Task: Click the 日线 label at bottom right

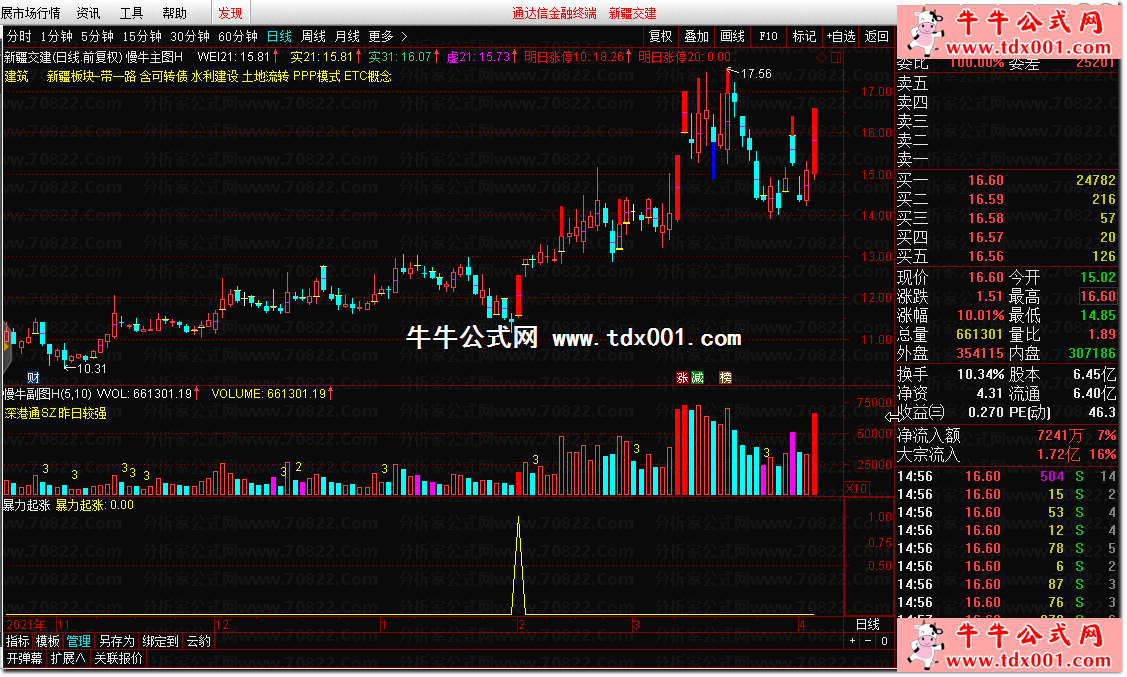Action: (868, 624)
